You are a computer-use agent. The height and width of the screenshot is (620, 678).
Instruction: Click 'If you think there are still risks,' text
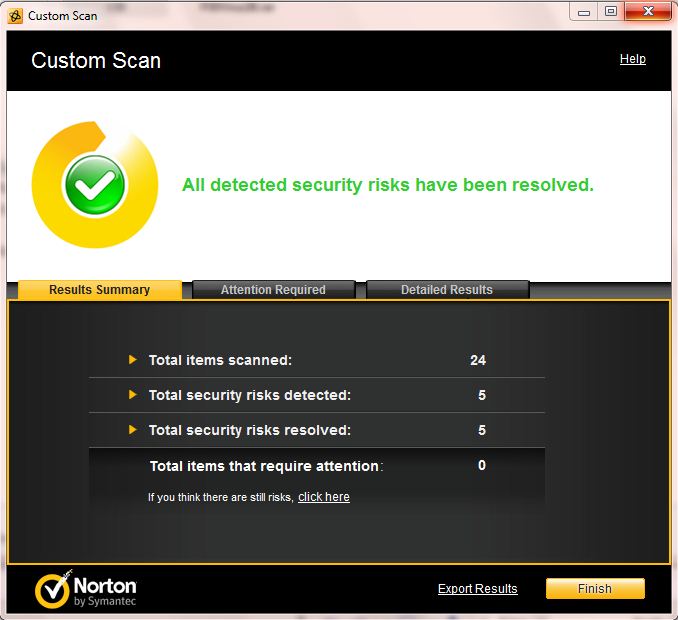point(221,497)
